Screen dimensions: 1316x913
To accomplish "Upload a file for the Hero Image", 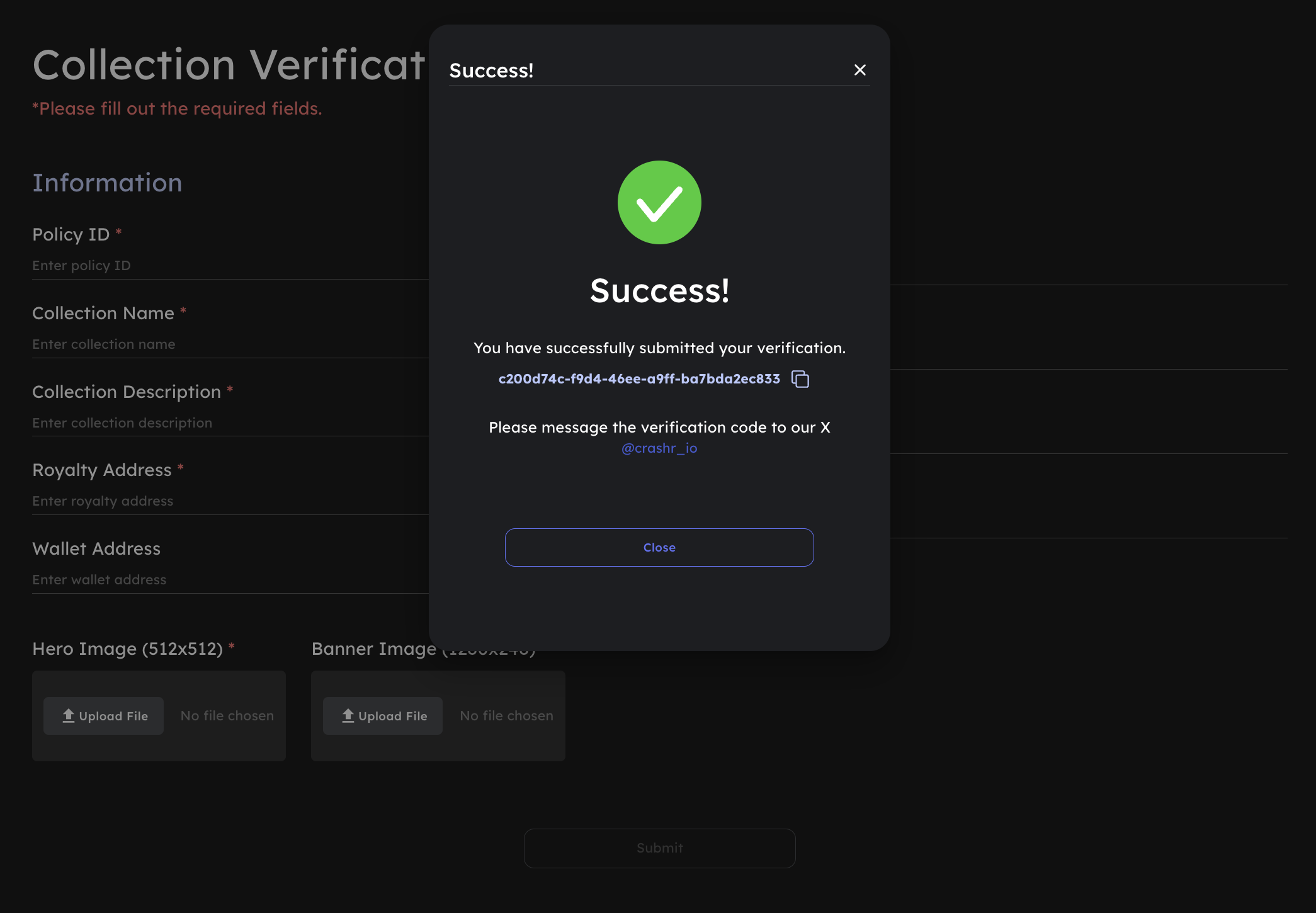I will click(x=104, y=716).
